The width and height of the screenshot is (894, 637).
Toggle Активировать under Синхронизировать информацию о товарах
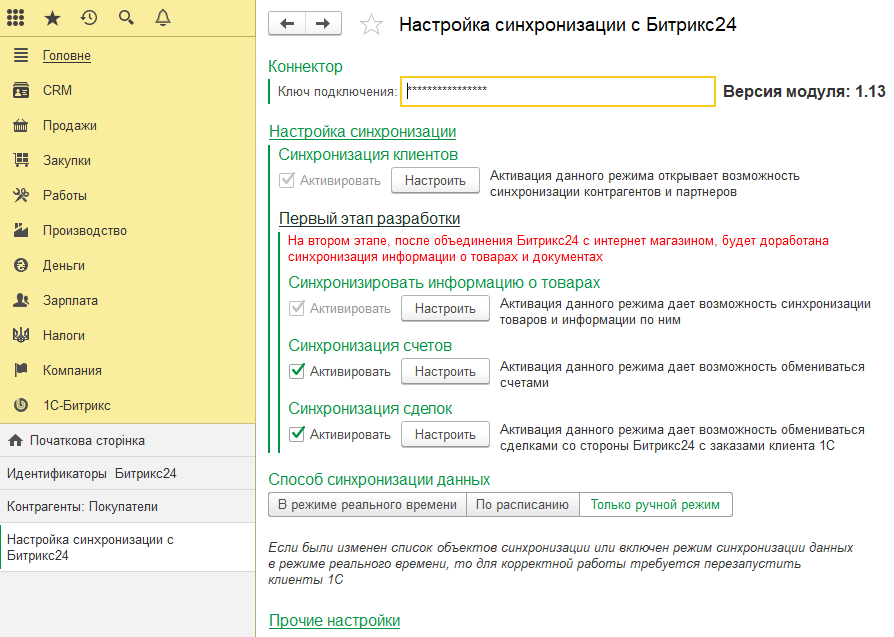[x=296, y=309]
